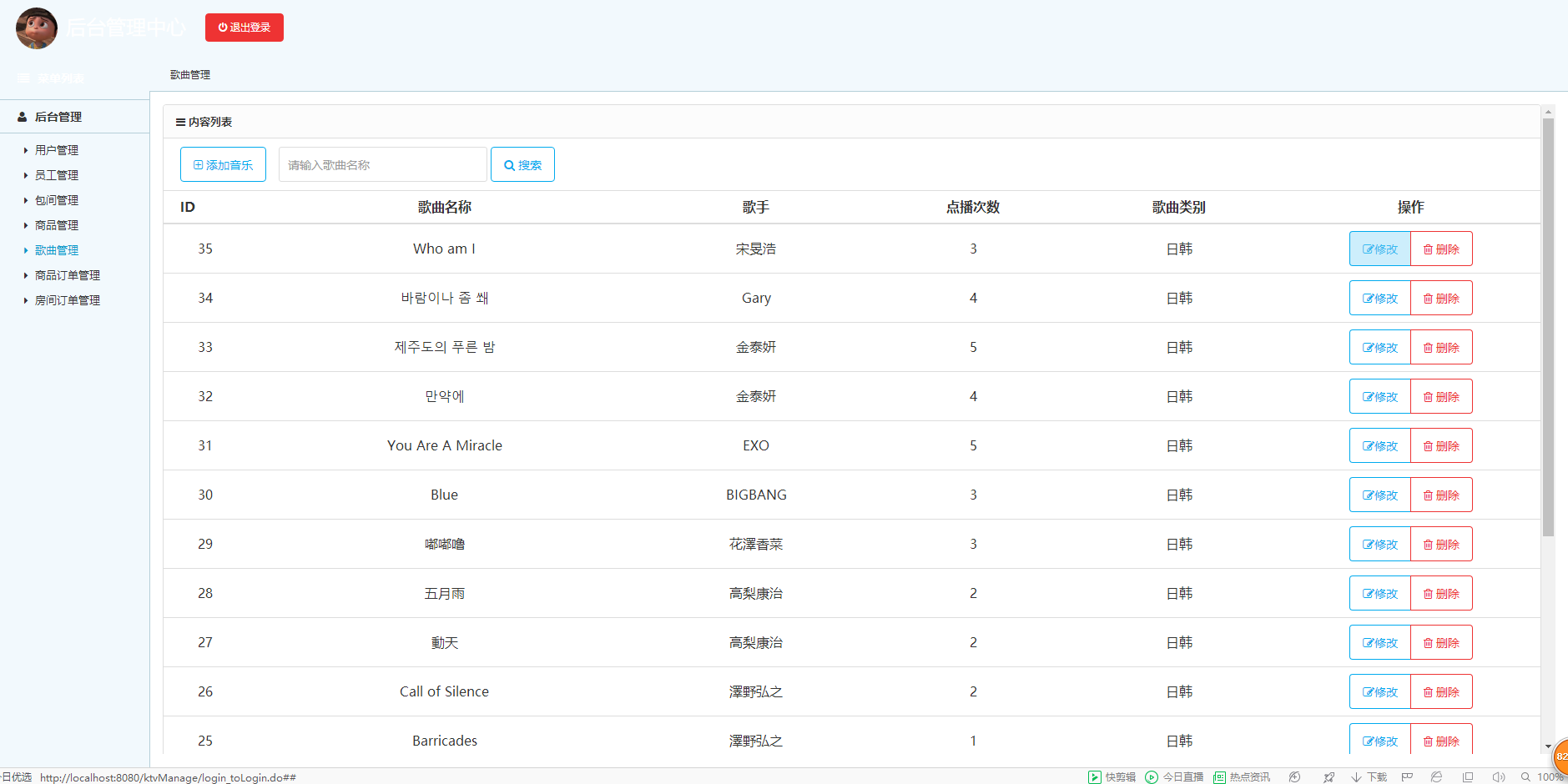Image resolution: width=1568 pixels, height=784 pixels.
Task: Click the circular plus icon in the status bar
Action: click(x=1294, y=777)
